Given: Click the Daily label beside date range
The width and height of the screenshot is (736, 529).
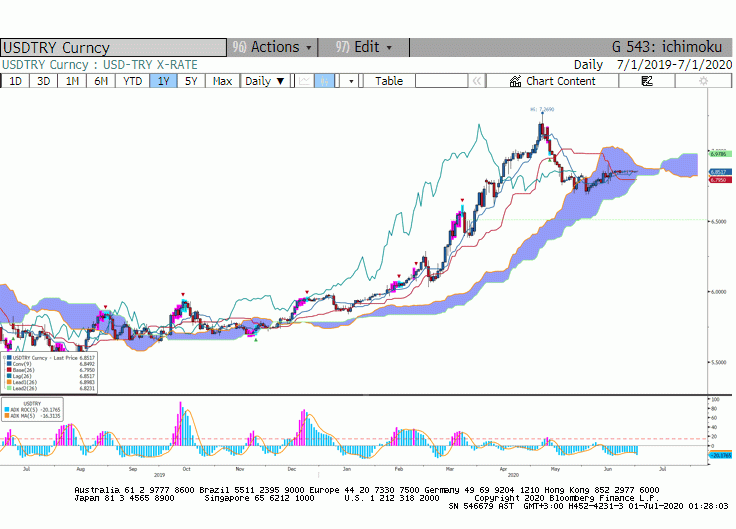Looking at the screenshot, I should [588, 64].
